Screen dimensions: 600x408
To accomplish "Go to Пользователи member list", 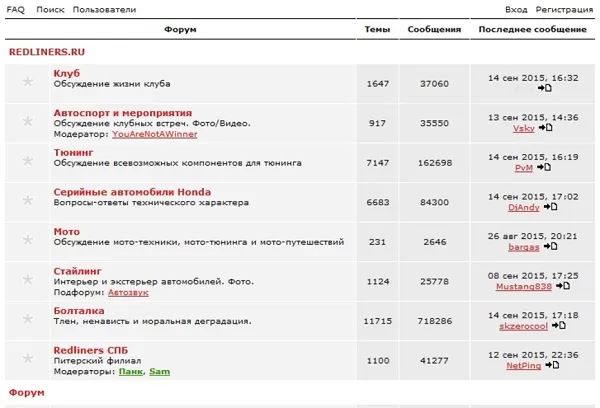I will pyautogui.click(x=104, y=9).
